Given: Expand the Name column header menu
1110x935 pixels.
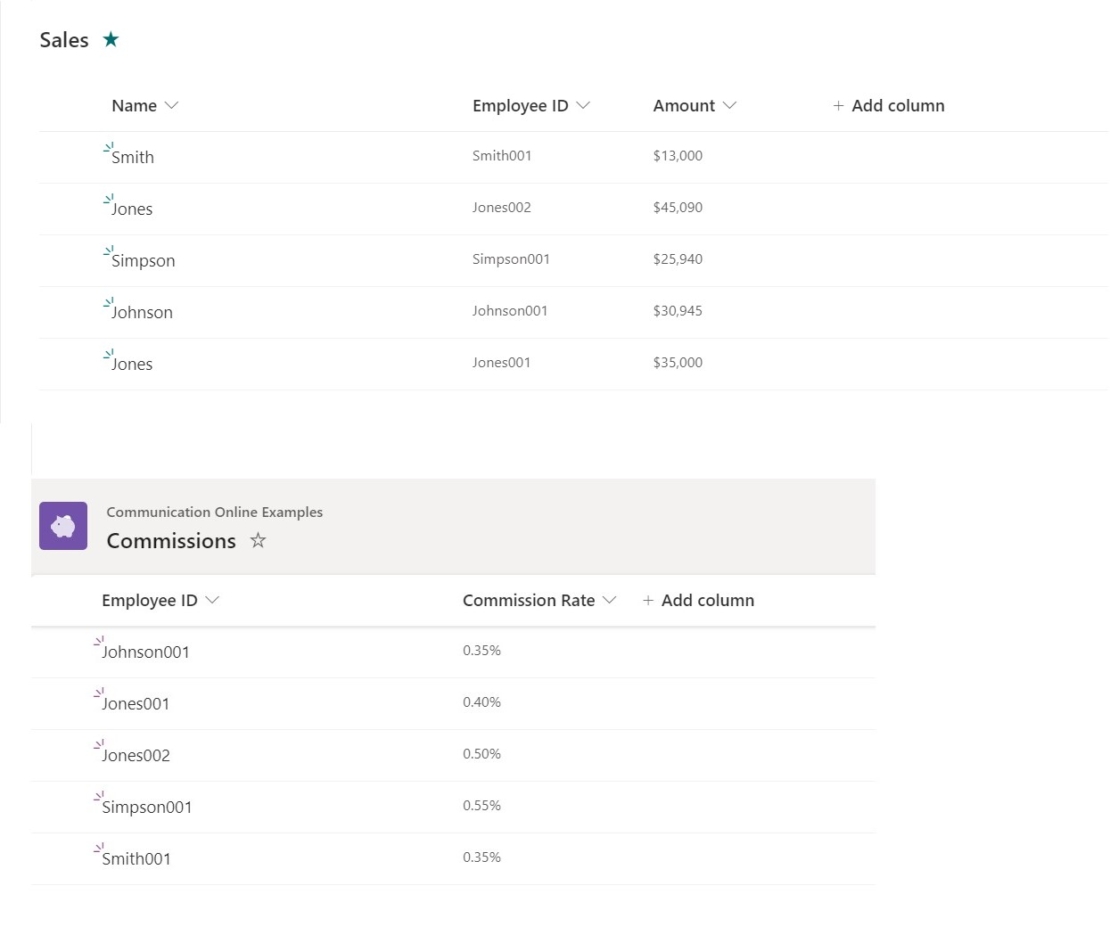Looking at the screenshot, I should click(x=172, y=106).
